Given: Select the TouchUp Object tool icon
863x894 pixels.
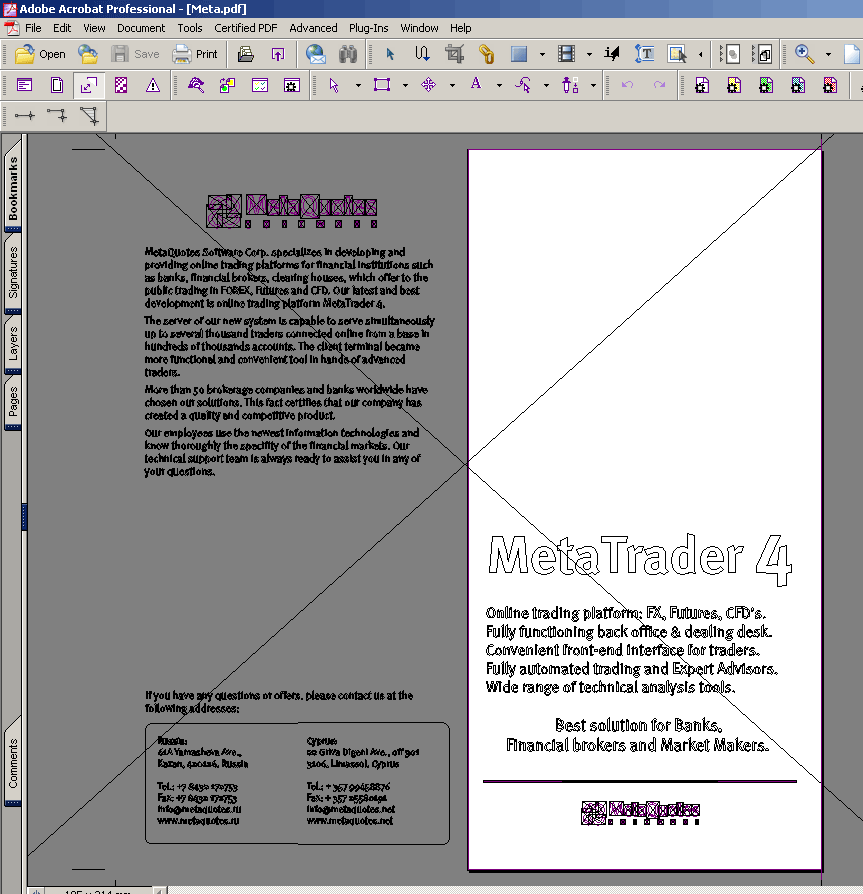Looking at the screenshot, I should (x=677, y=54).
